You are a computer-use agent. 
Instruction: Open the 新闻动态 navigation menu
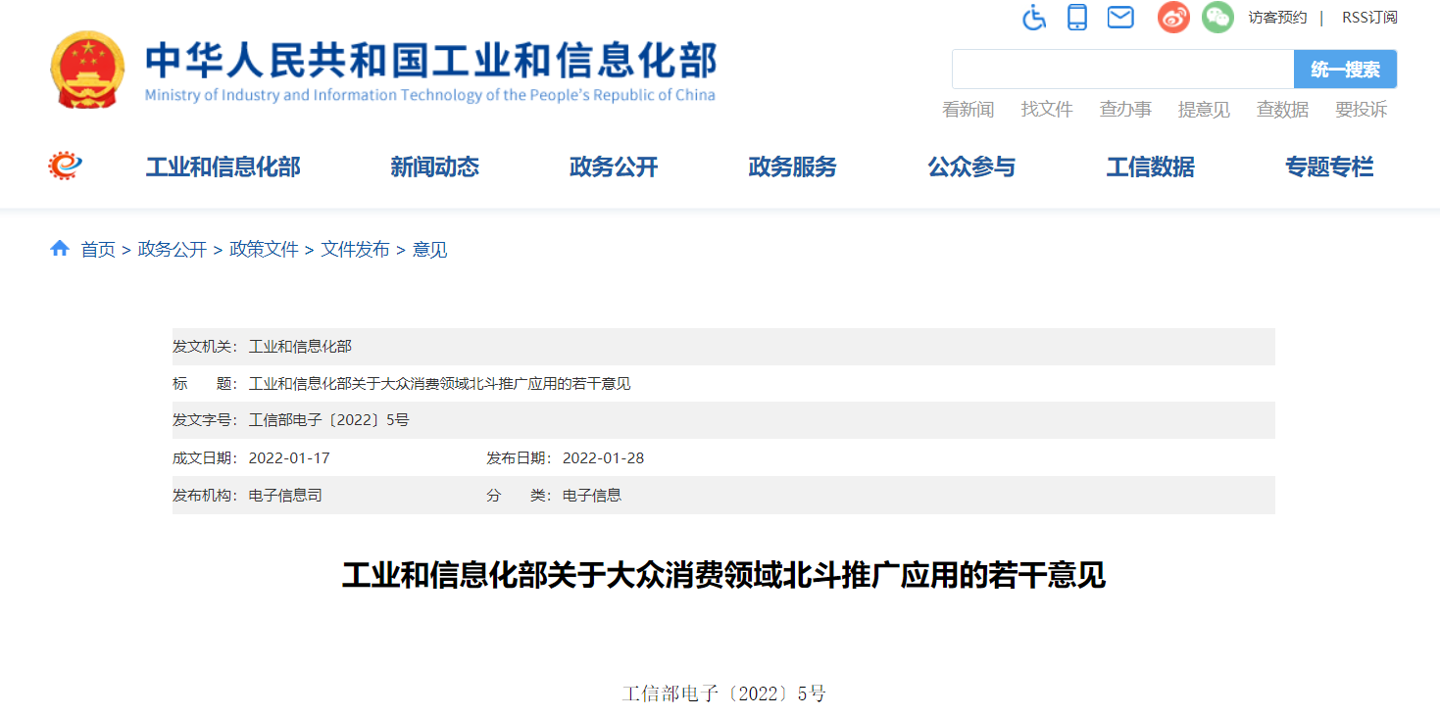(434, 167)
